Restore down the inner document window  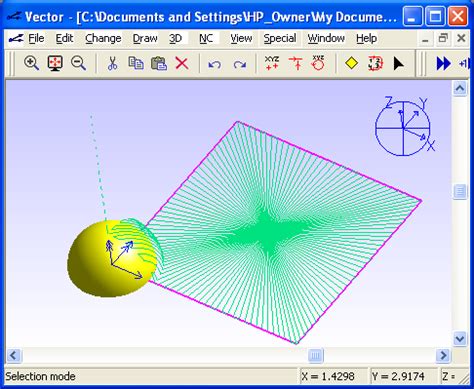click(x=443, y=39)
